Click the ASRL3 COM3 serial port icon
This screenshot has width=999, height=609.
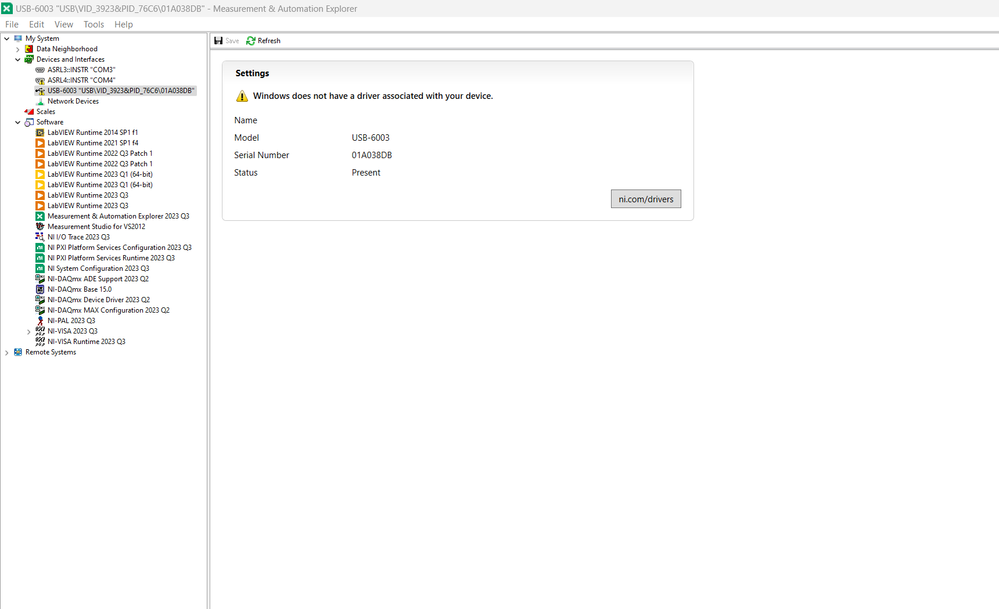click(x=40, y=70)
